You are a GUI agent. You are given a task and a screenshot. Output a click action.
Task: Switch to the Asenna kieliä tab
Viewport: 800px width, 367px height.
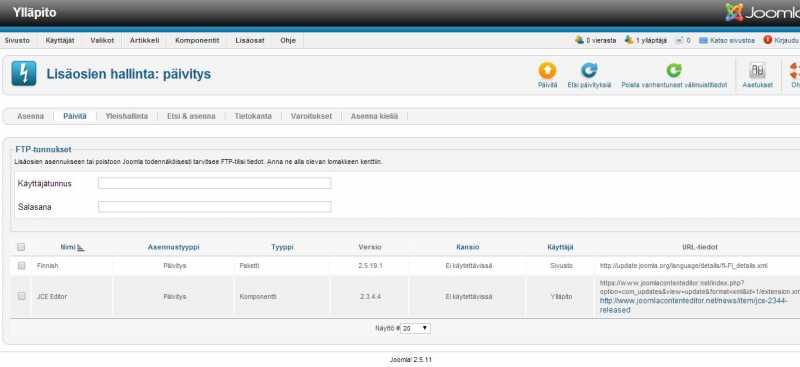click(x=374, y=116)
